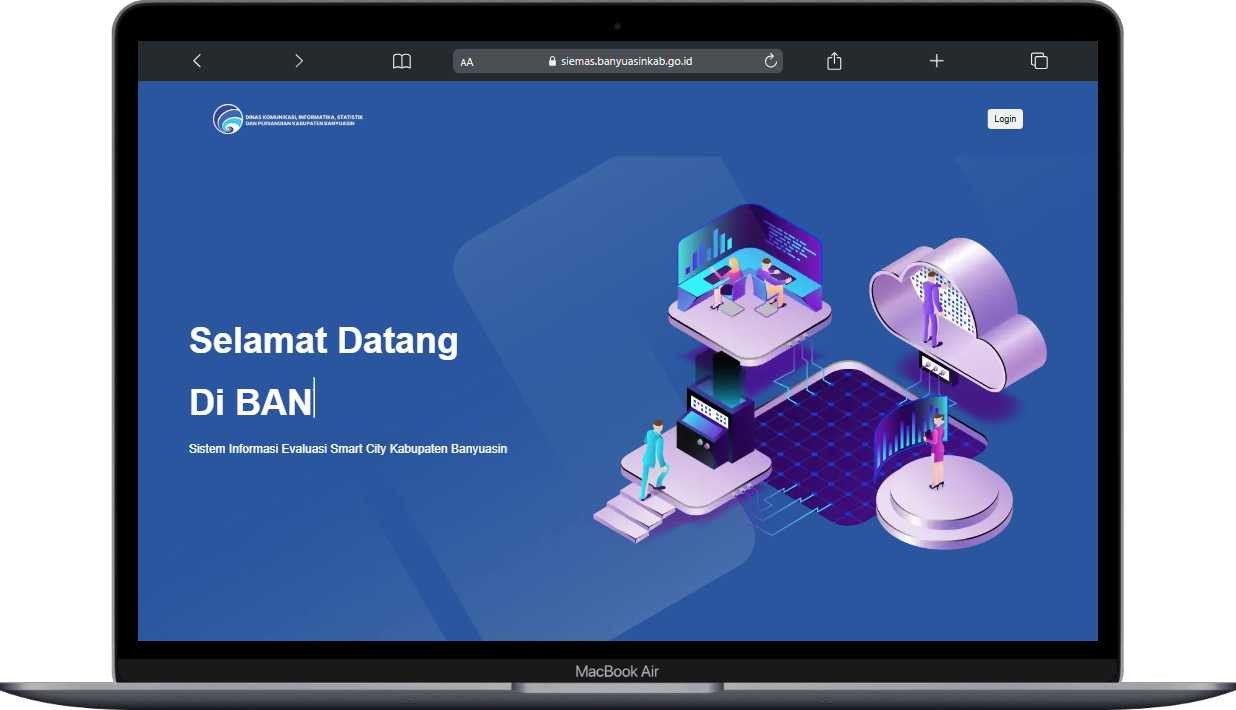Go forward using the browser forward arrow
Viewport: 1236px width, 710px height.
point(299,61)
